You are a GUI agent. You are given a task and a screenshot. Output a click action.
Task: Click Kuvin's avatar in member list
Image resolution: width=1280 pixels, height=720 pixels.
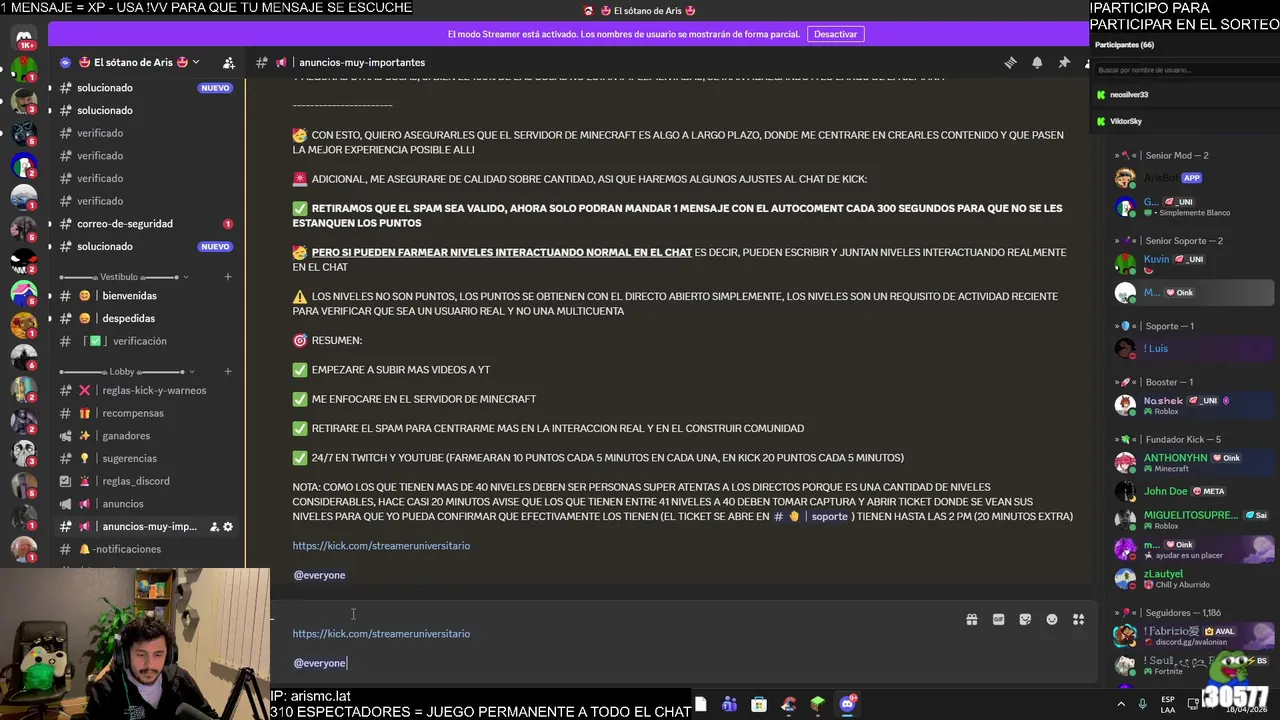1125,263
